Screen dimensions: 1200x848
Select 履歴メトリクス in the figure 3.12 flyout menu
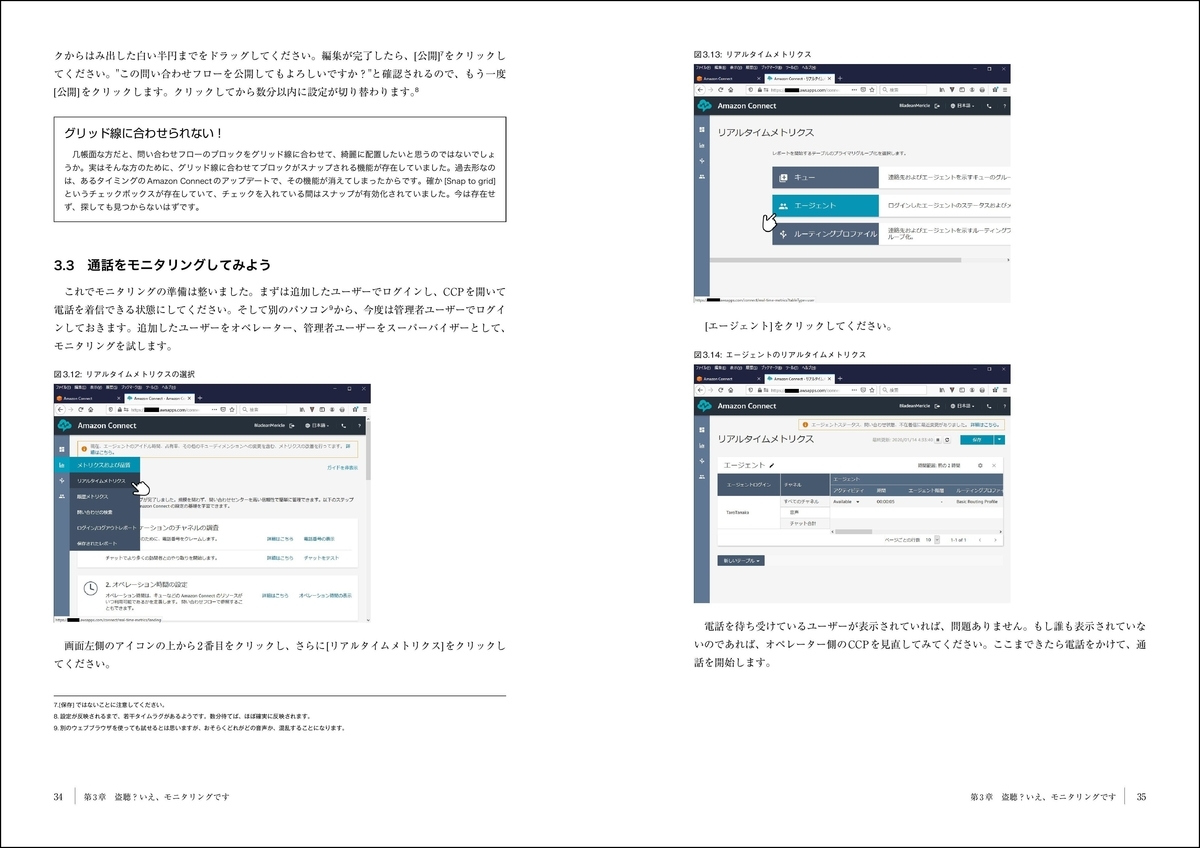105,497
